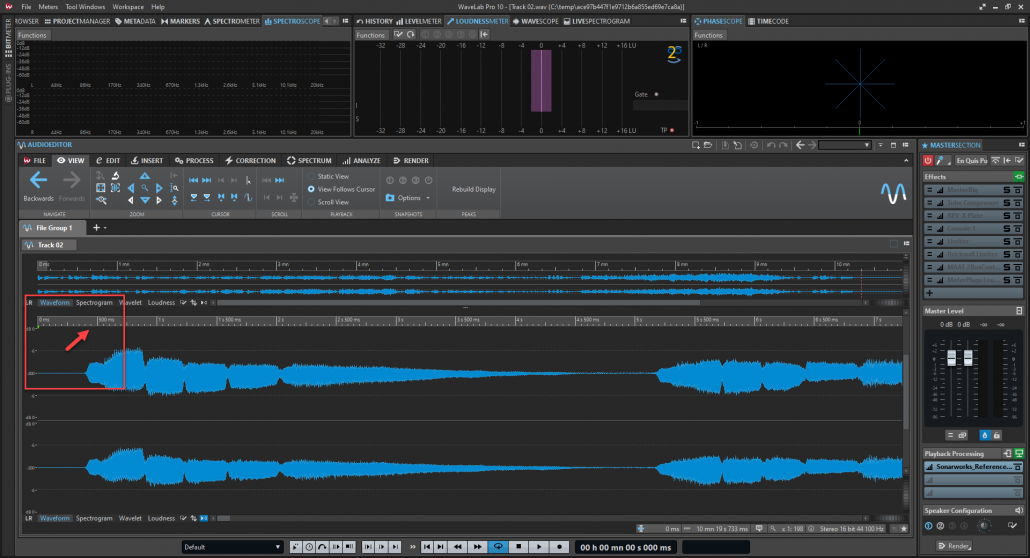The image size is (1030, 558).
Task: Move cursor to end of file
Action: (207, 180)
